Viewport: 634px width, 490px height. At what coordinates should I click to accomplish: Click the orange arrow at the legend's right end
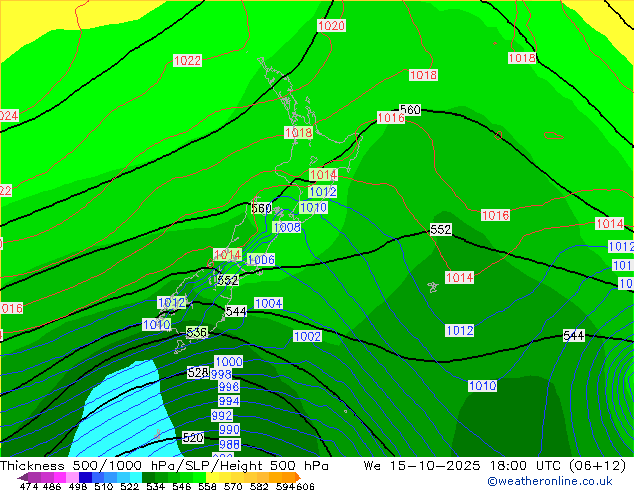(298, 477)
